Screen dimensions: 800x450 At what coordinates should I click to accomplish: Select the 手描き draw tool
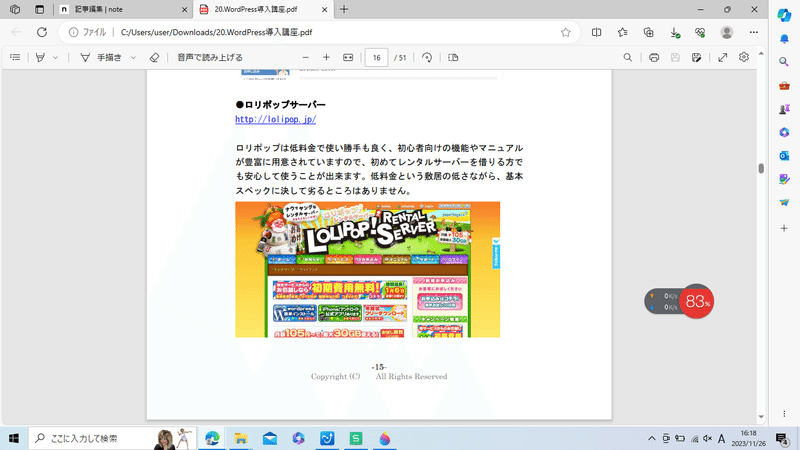tap(101, 58)
